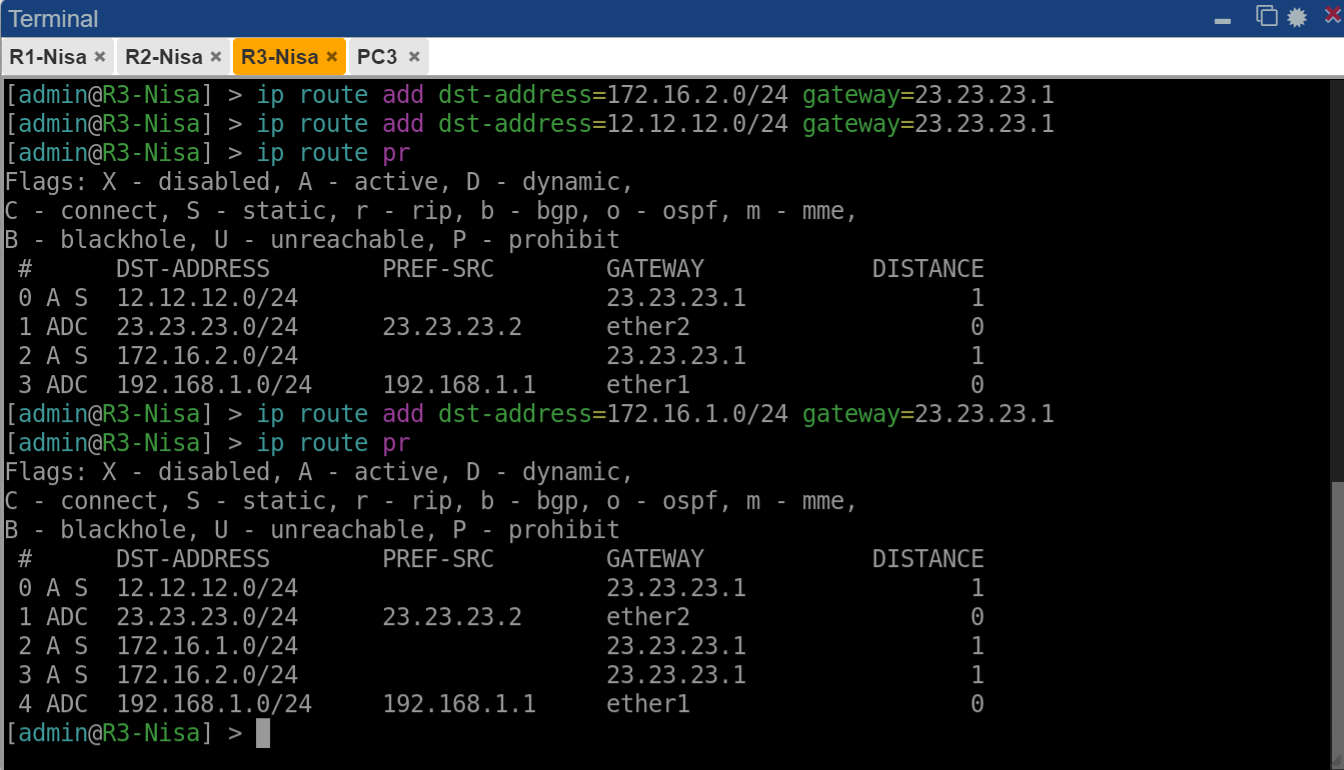Click the command adding 12.12.12.0/24 route

pos(655,124)
